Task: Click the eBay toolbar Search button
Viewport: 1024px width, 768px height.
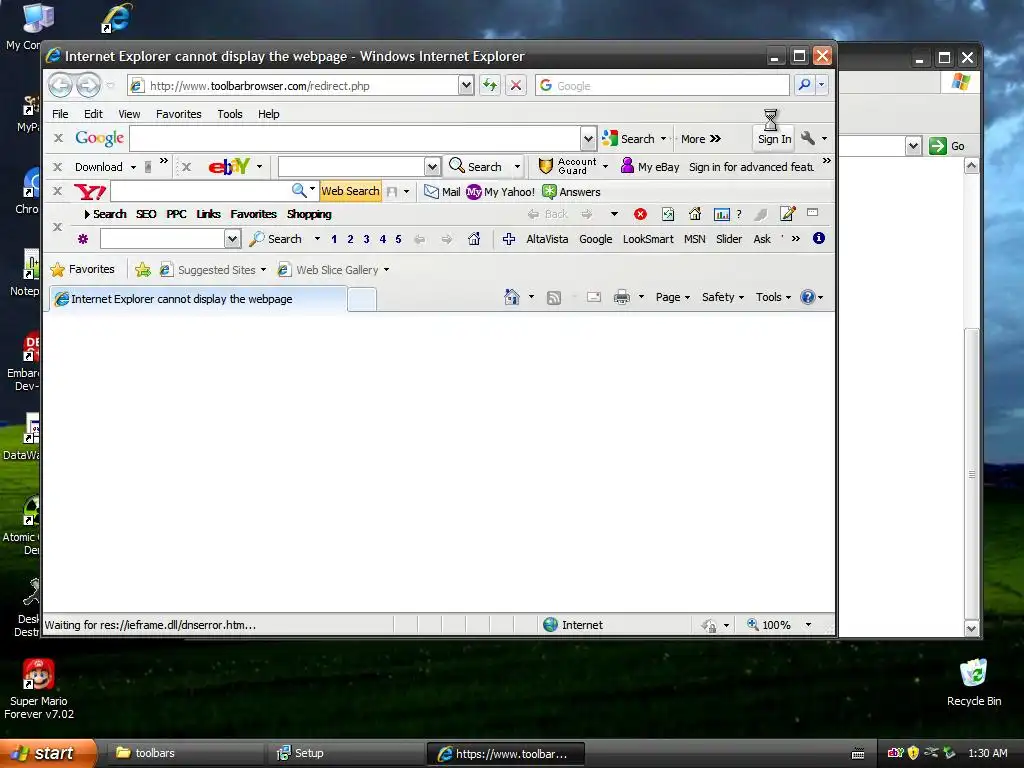Action: (475, 167)
